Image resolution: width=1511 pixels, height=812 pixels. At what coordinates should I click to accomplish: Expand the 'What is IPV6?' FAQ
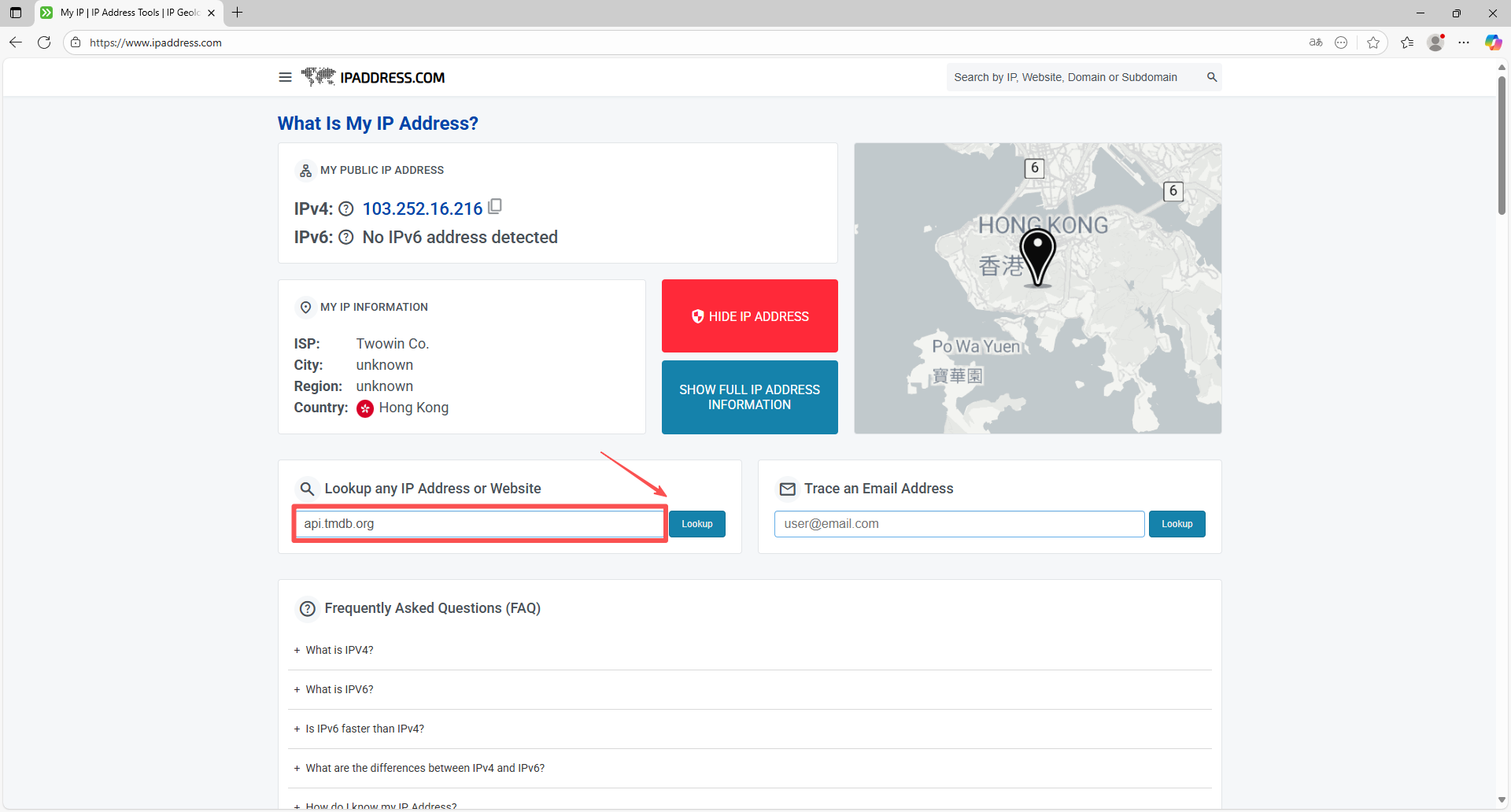click(749, 689)
